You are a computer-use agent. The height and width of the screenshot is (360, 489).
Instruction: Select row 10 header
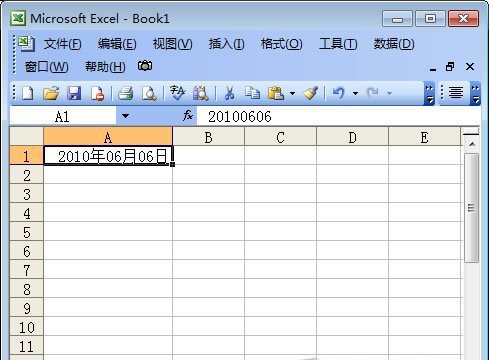27,327
